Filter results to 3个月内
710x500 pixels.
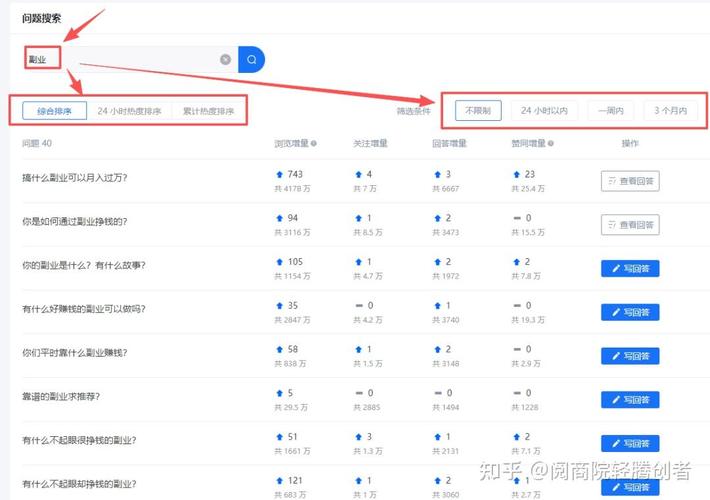coord(670,110)
